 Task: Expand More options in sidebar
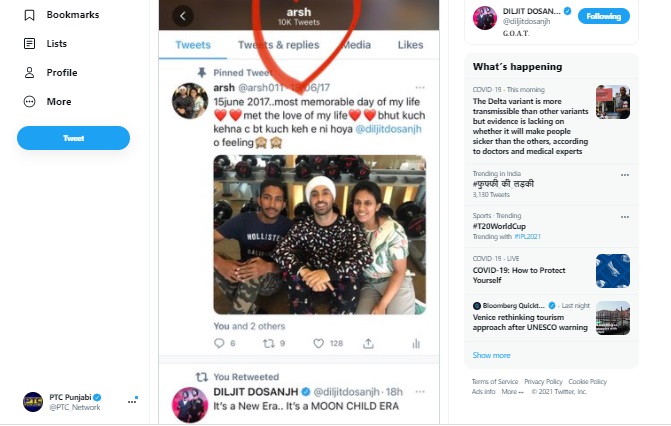pyautogui.click(x=58, y=102)
